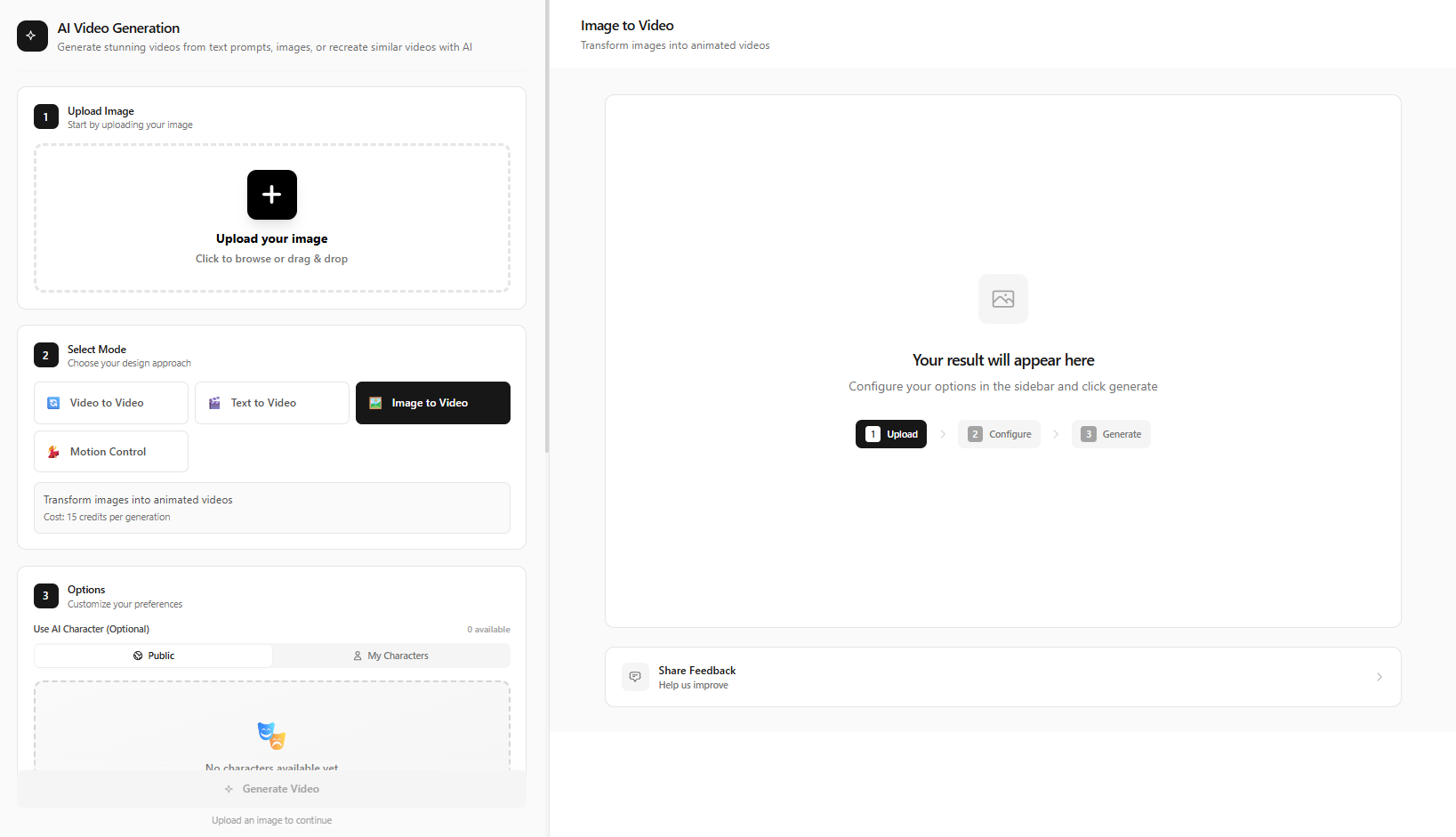Go to the Configure step indicator
The width and height of the screenshot is (1456, 837).
click(999, 434)
